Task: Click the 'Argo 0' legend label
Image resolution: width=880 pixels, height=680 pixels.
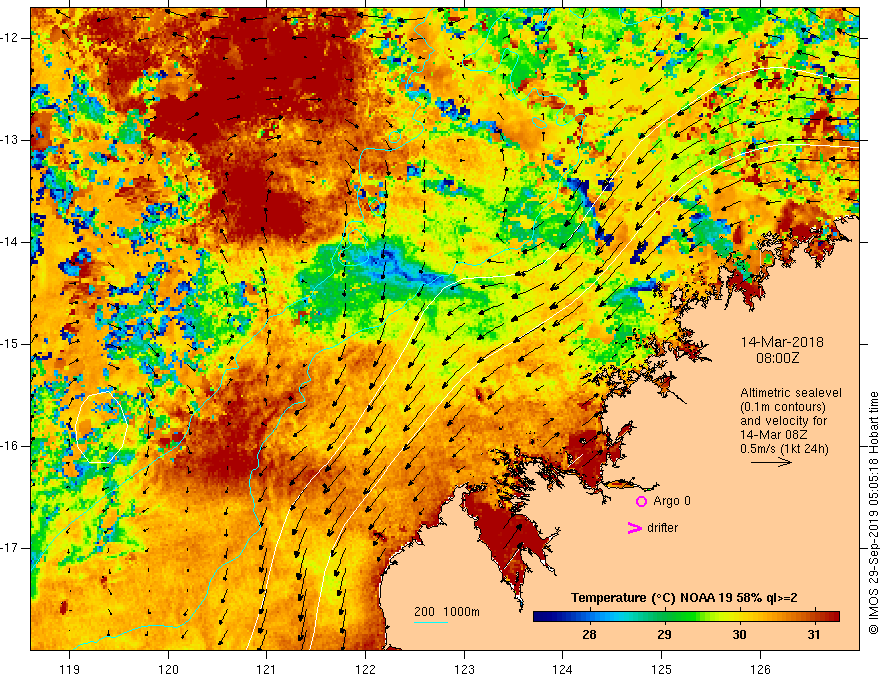Action: click(672, 501)
